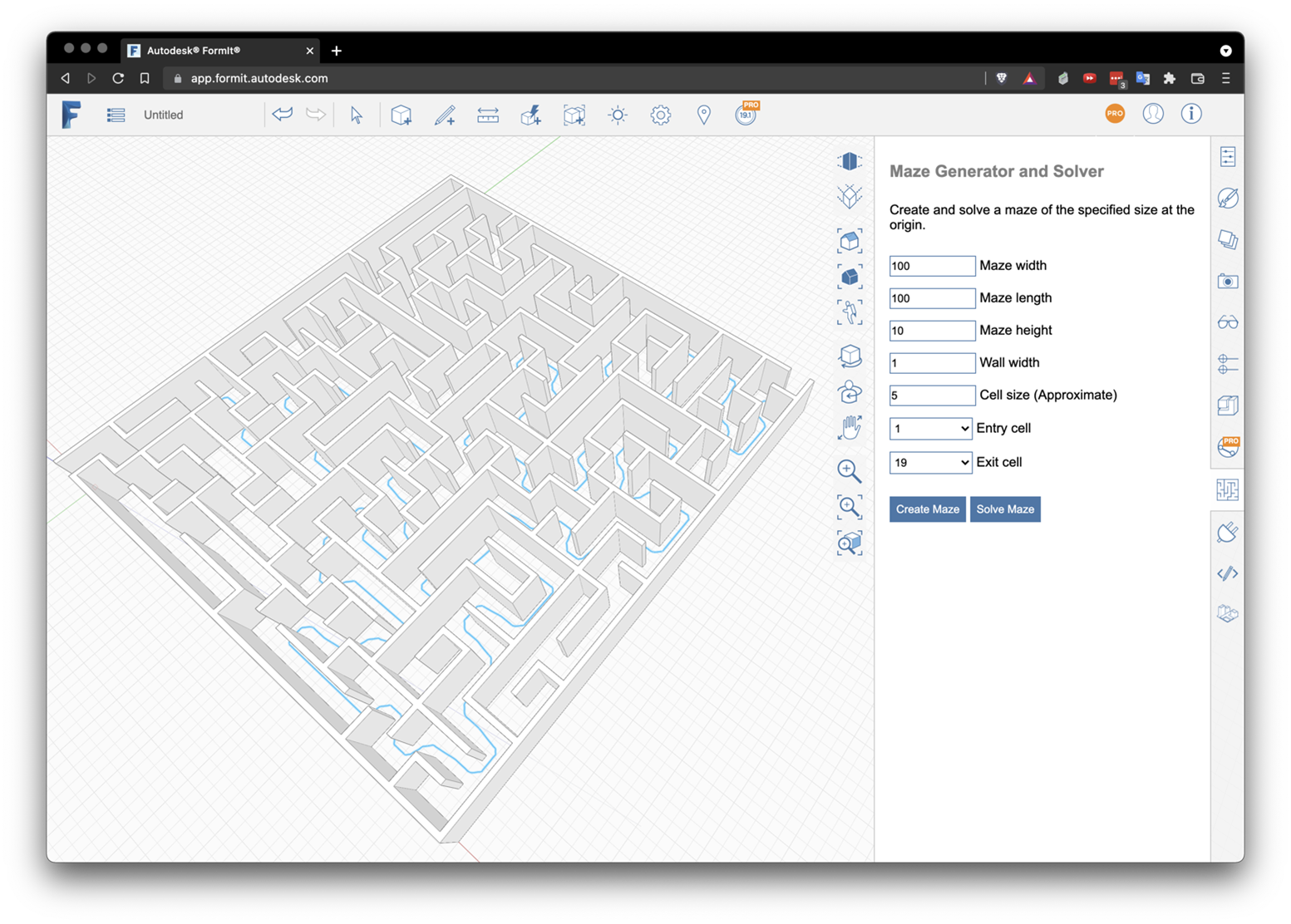1291x924 pixels.
Task: Open the scenes camera panel
Action: (x=1227, y=282)
